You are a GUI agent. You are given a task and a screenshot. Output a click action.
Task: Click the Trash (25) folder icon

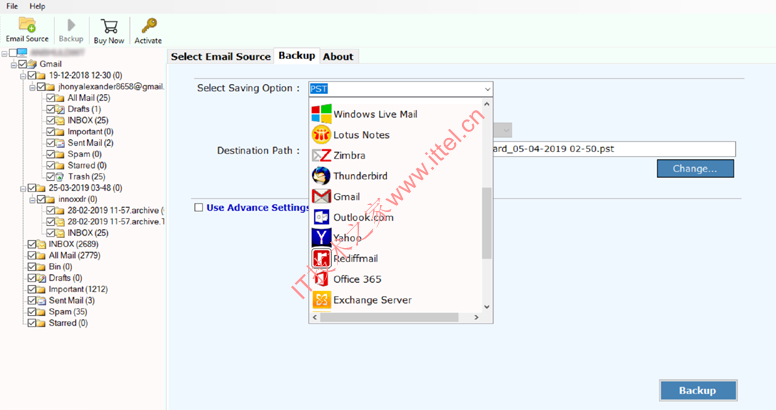pyautogui.click(x=60, y=177)
